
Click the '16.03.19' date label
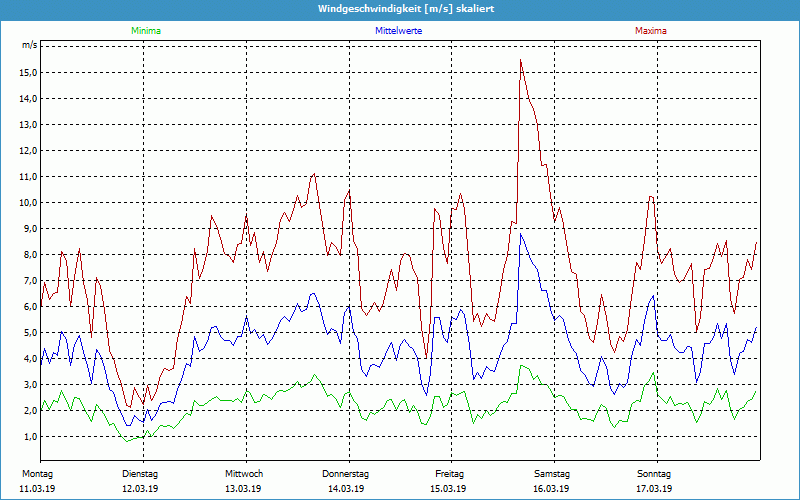pyautogui.click(x=551, y=489)
